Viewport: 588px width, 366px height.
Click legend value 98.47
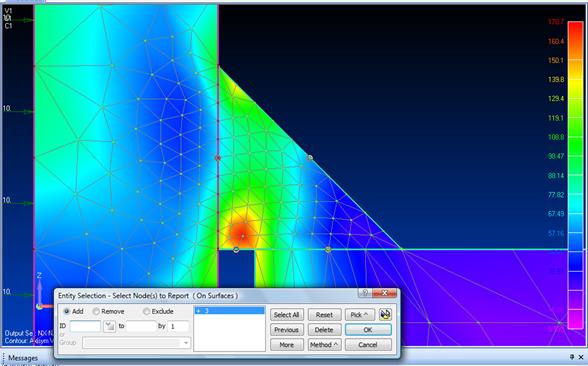(x=556, y=156)
